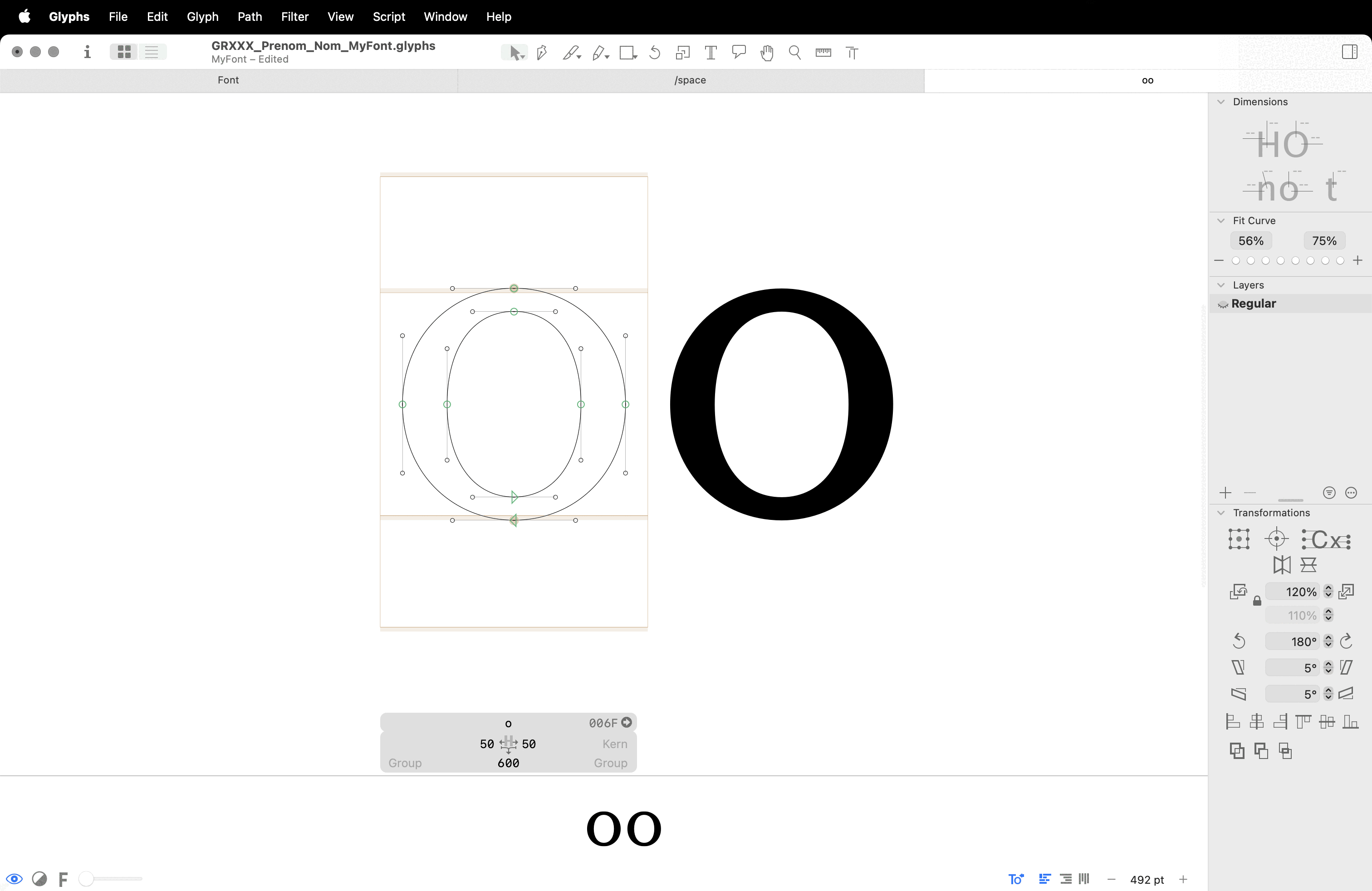Click the 56% Fit Curve field

[x=1250, y=241]
